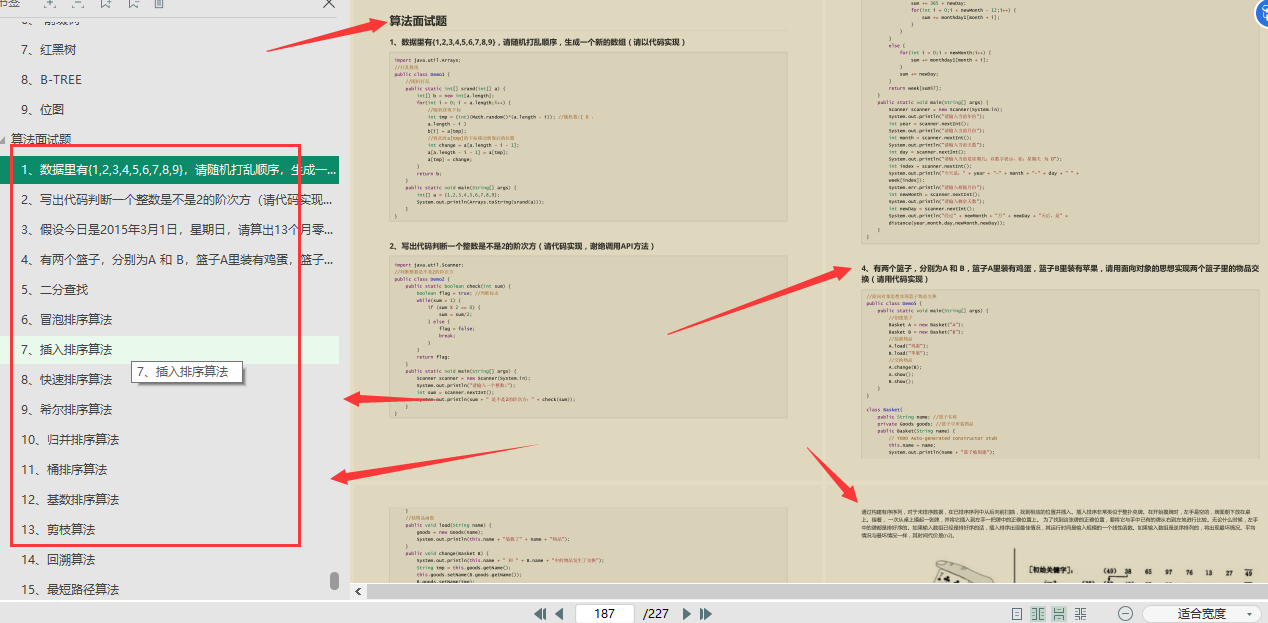Switch to two-page view
This screenshot has height=623, width=1268.
[x=1038, y=613]
